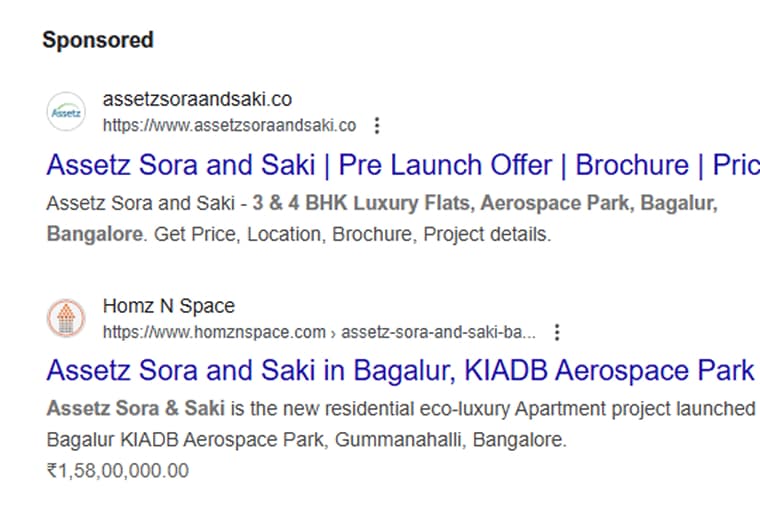This screenshot has width=760, height=520.
Task: Click the https://www.assetzsoraandsaki.co URL text
Action: click(x=230, y=126)
